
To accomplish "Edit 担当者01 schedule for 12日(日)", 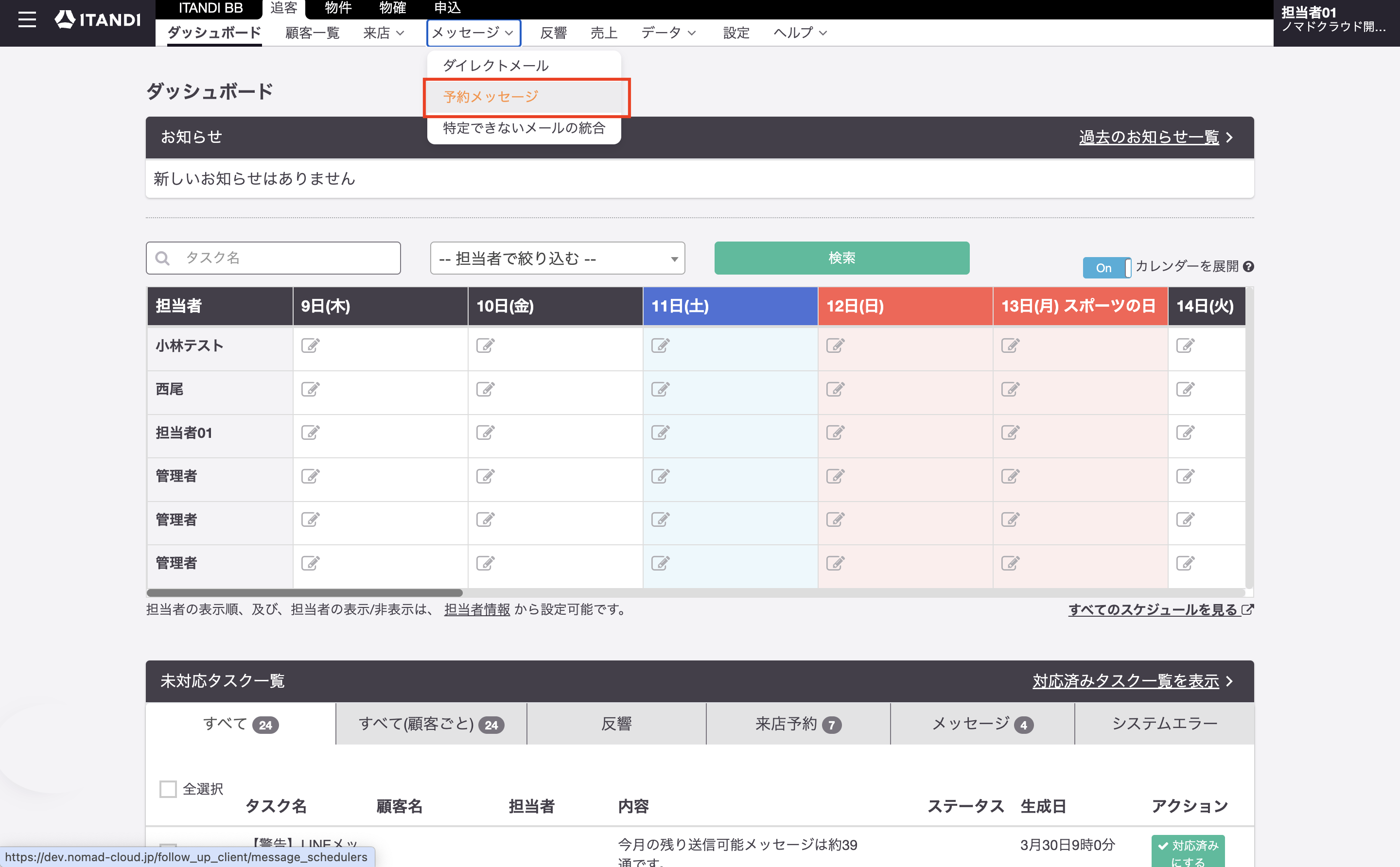I will point(835,433).
